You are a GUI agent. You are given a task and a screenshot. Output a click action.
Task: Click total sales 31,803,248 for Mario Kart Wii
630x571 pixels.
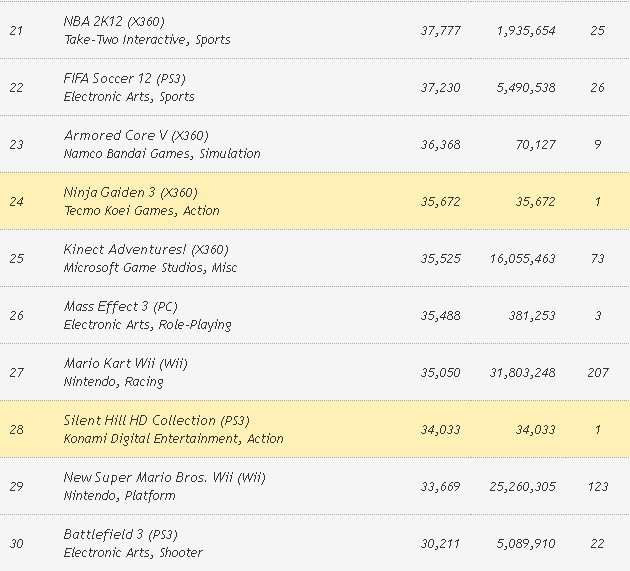[x=521, y=373]
